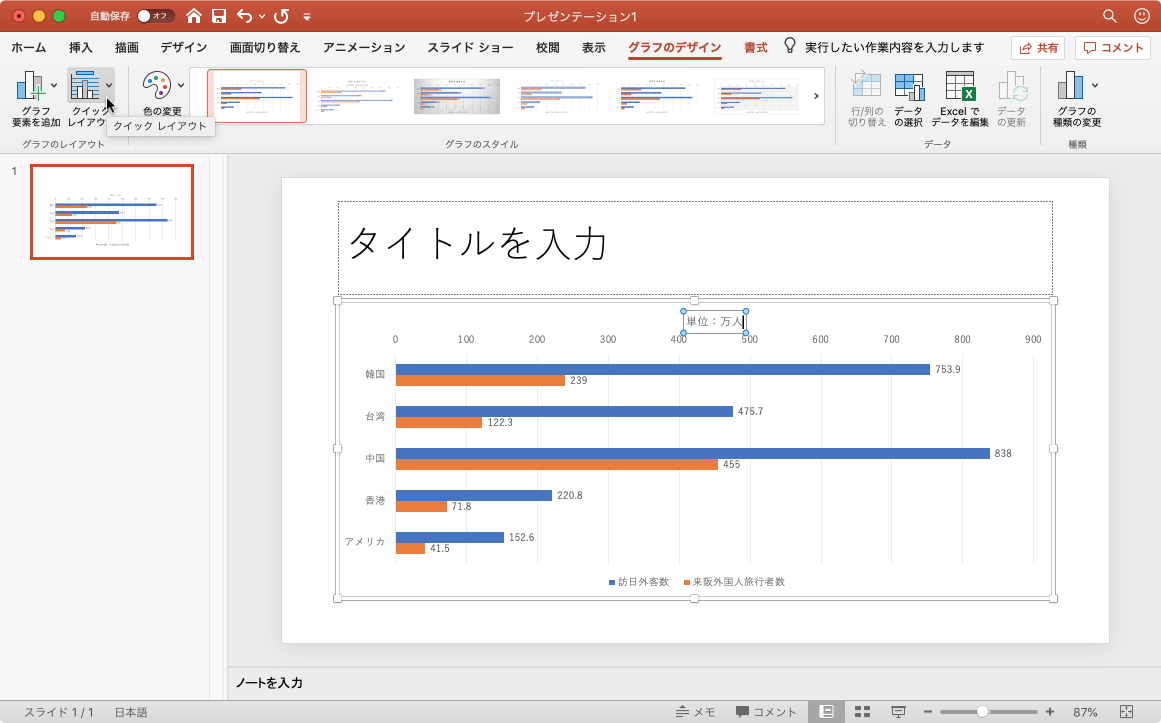The height and width of the screenshot is (723, 1161).
Task: Open the undo history dropdown arrow
Action: click(262, 16)
